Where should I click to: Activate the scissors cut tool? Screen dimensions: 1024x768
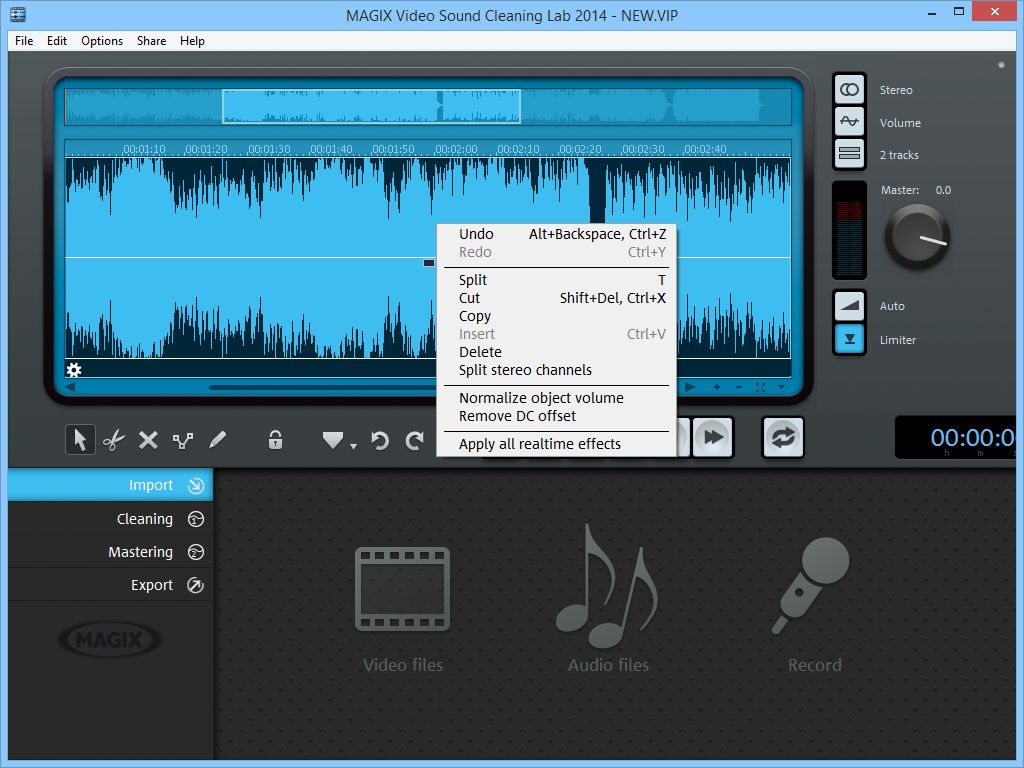114,439
